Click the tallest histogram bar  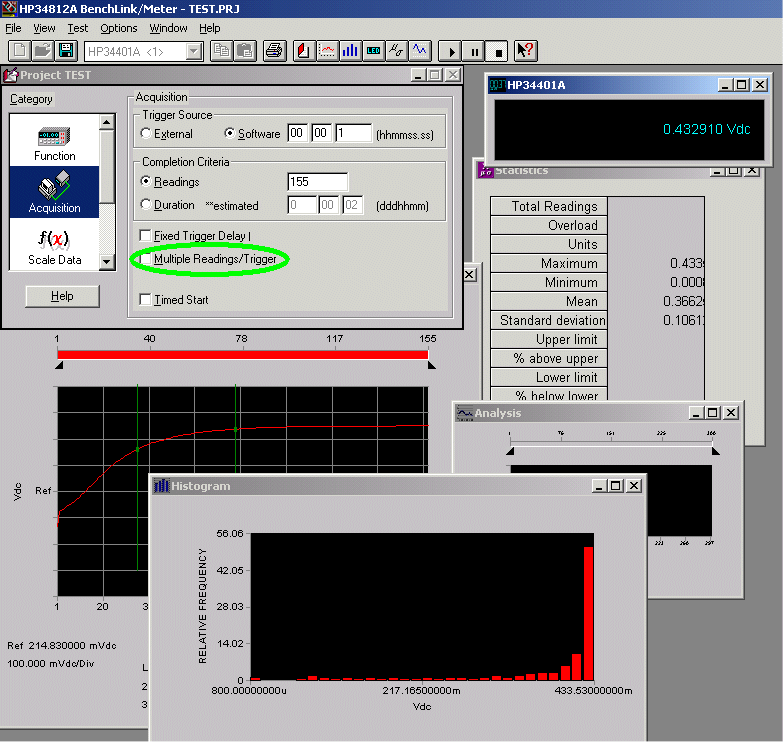pyautogui.click(x=588, y=614)
